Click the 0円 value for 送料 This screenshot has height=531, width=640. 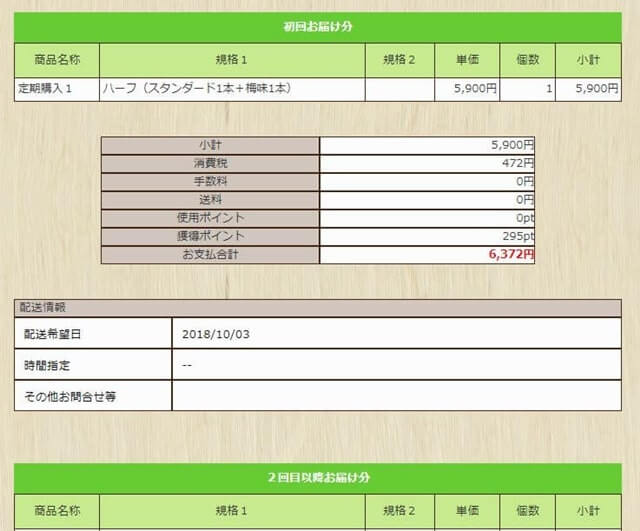pos(427,200)
